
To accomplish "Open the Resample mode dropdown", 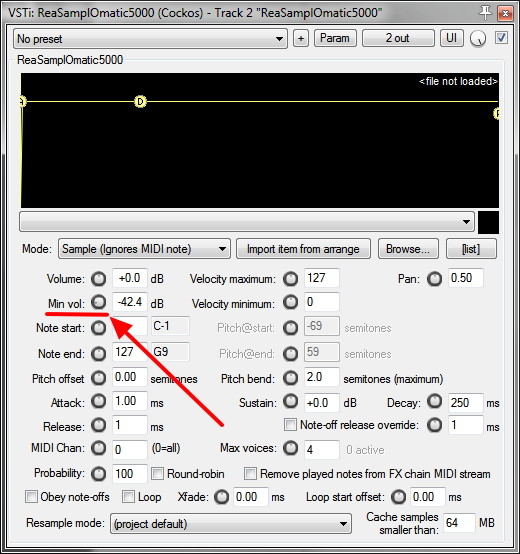I will click(x=231, y=523).
